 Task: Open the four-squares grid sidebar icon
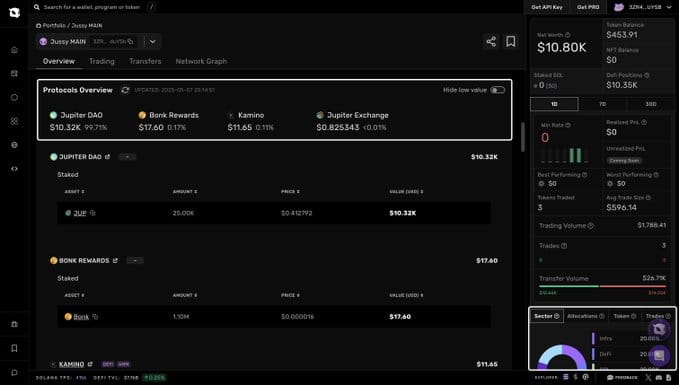tap(14, 121)
